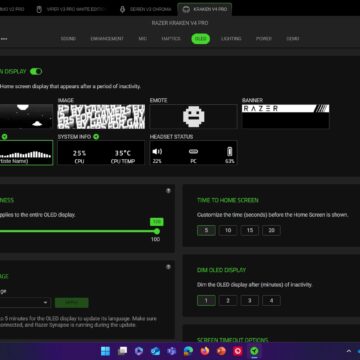Click the Apply language button
Image resolution: width=360 pixels, height=360 pixels.
click(x=72, y=303)
